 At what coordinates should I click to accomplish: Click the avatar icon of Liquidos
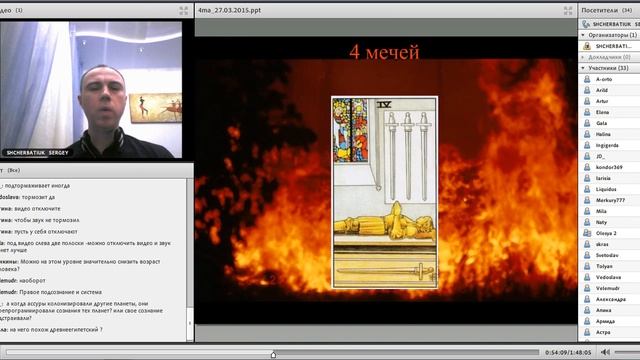[587, 189]
